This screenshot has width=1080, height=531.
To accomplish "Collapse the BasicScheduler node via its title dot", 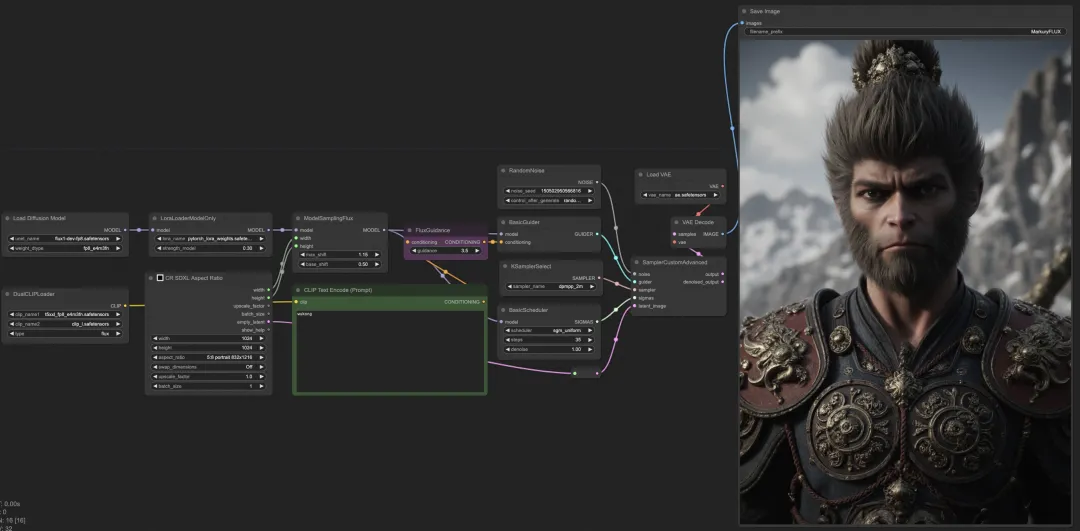I will 503,310.
